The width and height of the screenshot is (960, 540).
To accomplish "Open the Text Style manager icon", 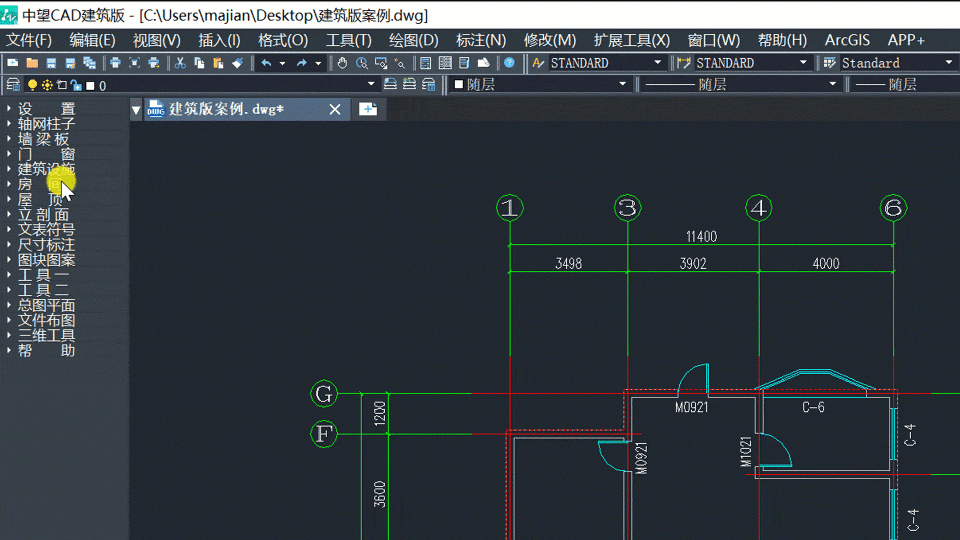I will [x=538, y=63].
